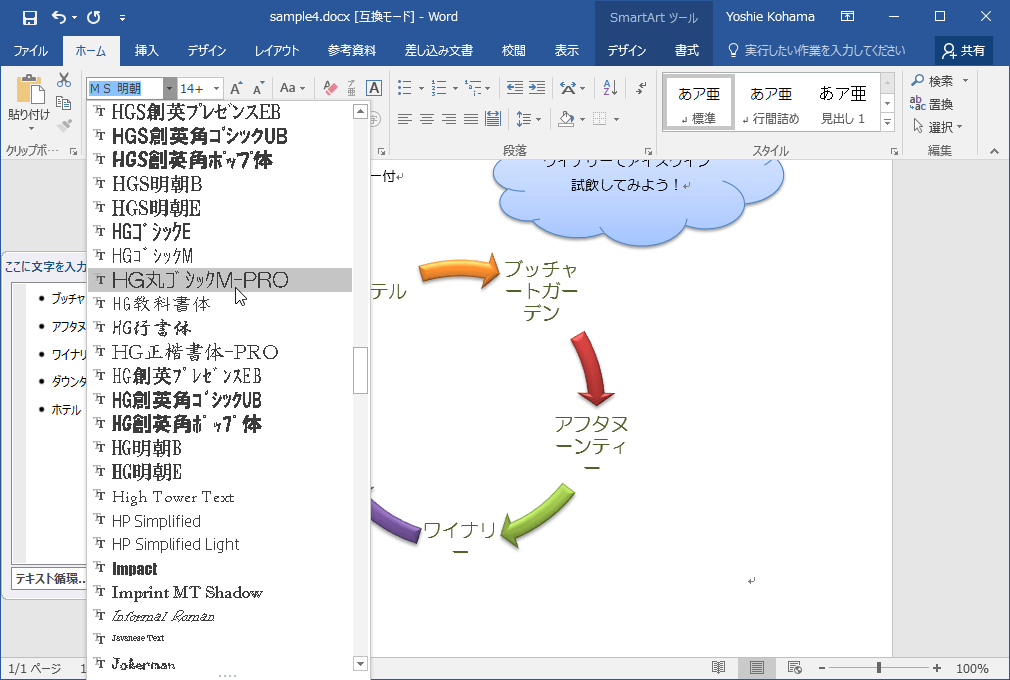The image size is (1010, 680).
Task: Choose the Jokerman font
Action: click(x=220, y=663)
